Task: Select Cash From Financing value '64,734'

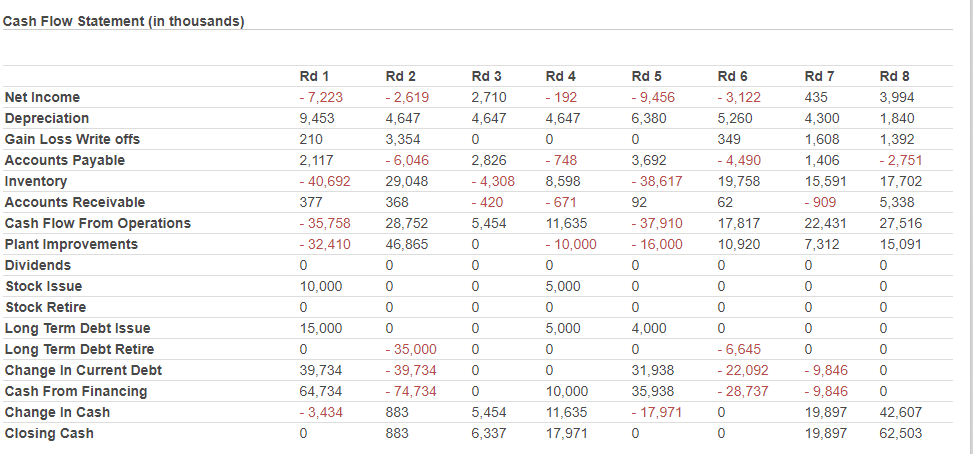Action: (321, 391)
